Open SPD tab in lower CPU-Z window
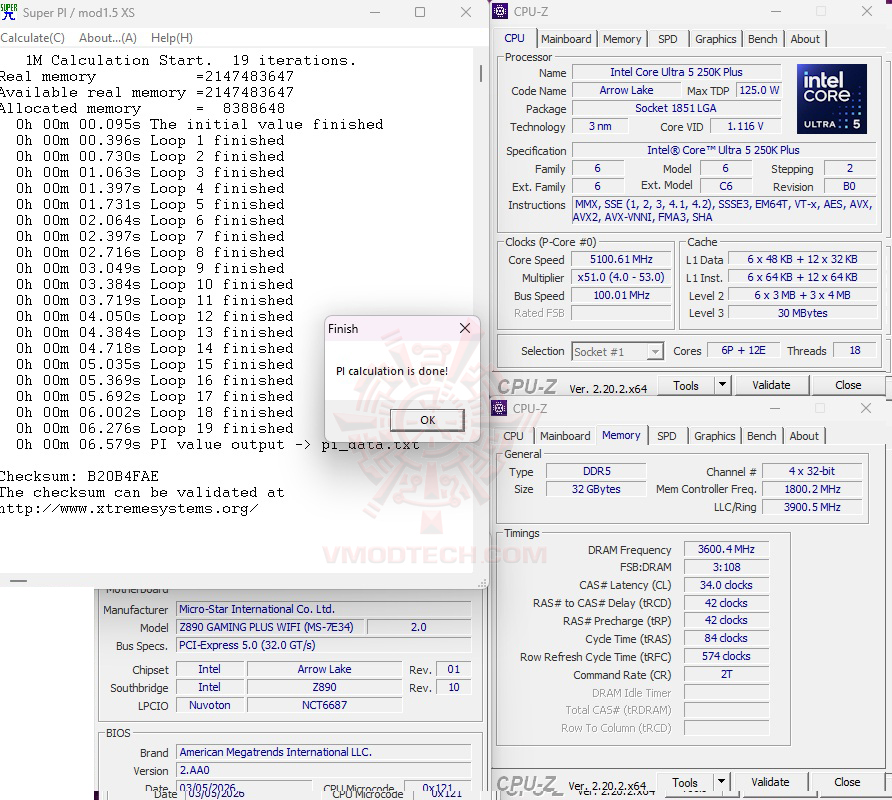The width and height of the screenshot is (892, 800). pyautogui.click(x=666, y=436)
